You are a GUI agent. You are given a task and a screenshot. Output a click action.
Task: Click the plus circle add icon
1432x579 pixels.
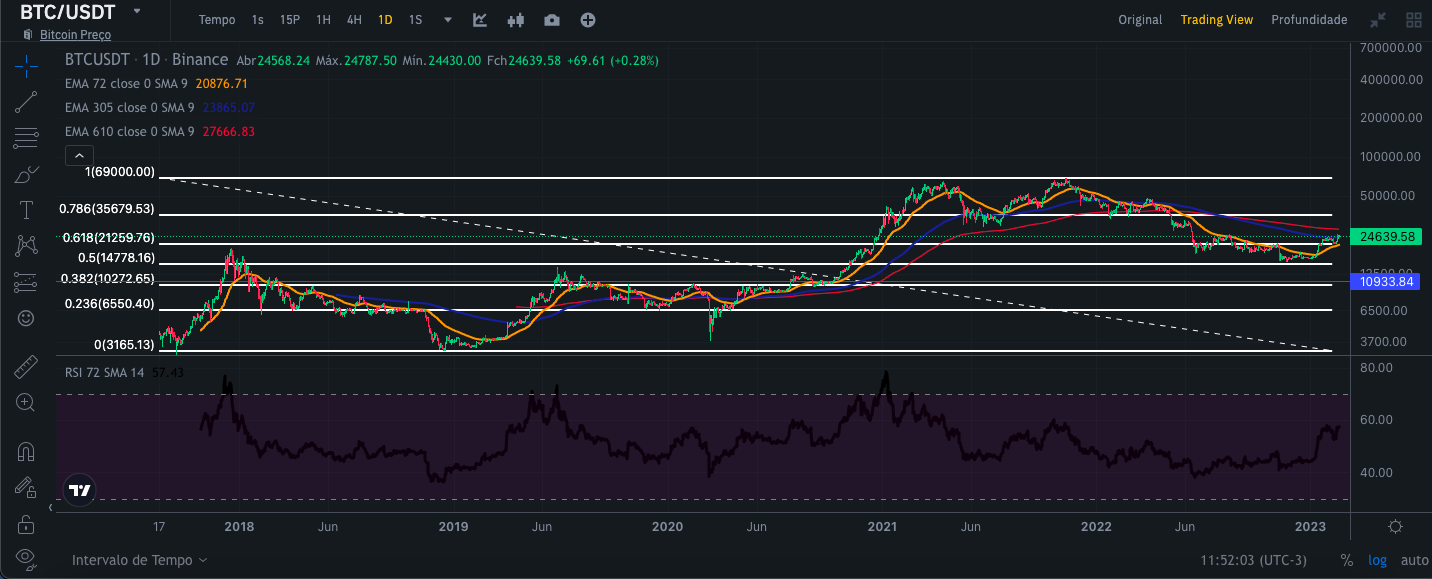click(588, 20)
